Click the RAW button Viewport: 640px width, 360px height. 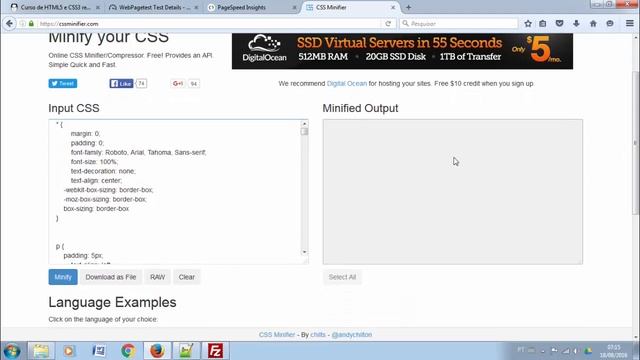[157, 277]
